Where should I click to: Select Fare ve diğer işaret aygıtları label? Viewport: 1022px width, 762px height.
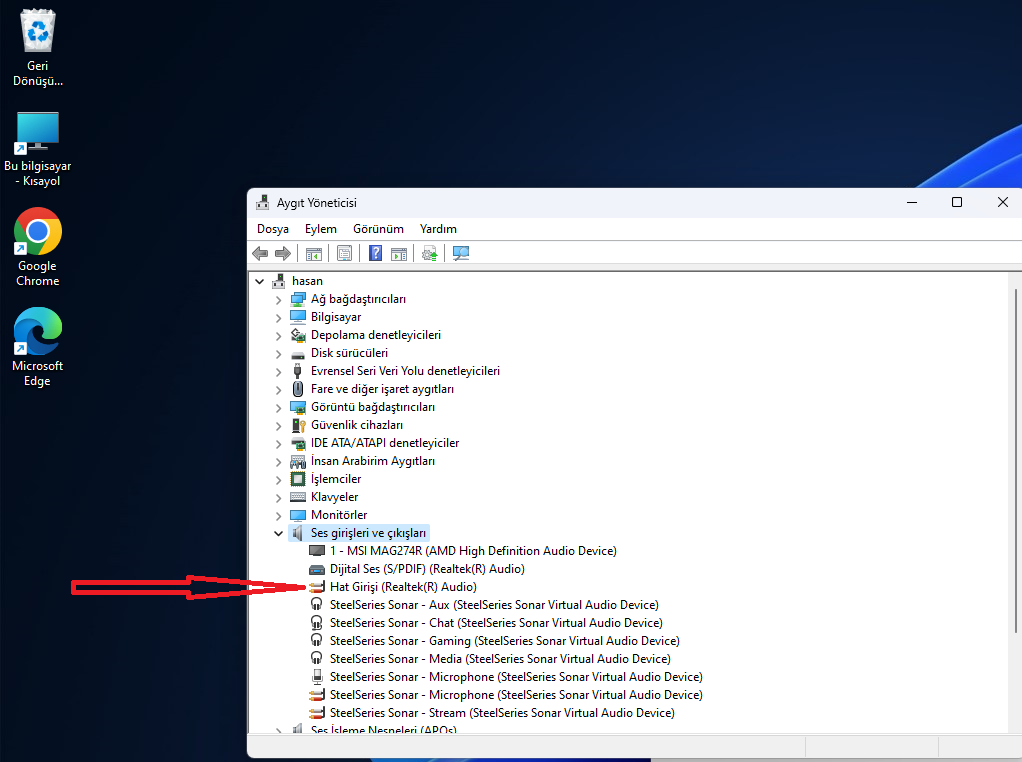point(382,389)
